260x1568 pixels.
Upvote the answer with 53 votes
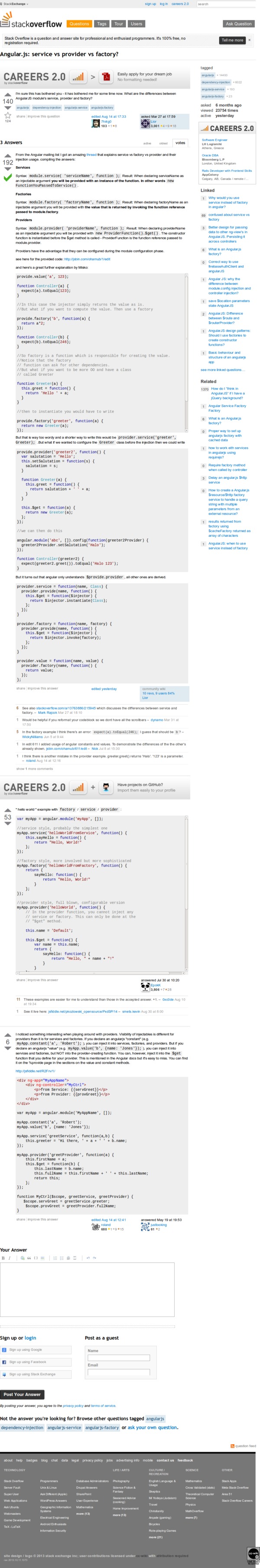(8, 810)
